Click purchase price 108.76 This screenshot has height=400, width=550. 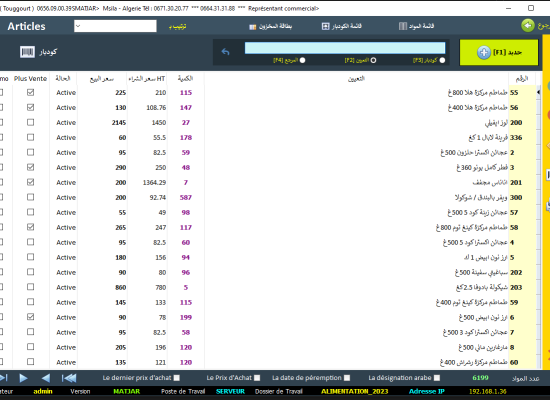click(156, 107)
